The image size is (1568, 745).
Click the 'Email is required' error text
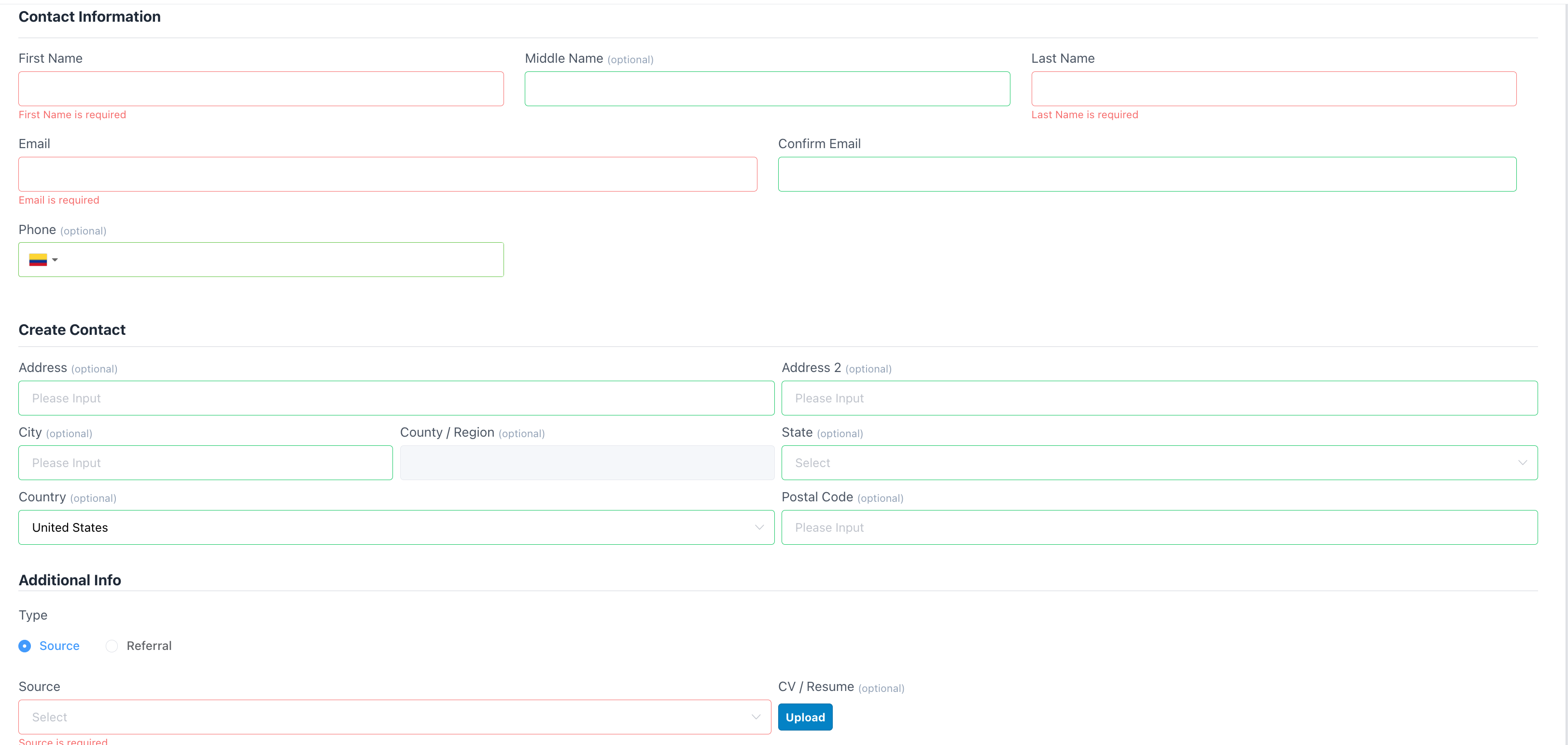(59, 200)
